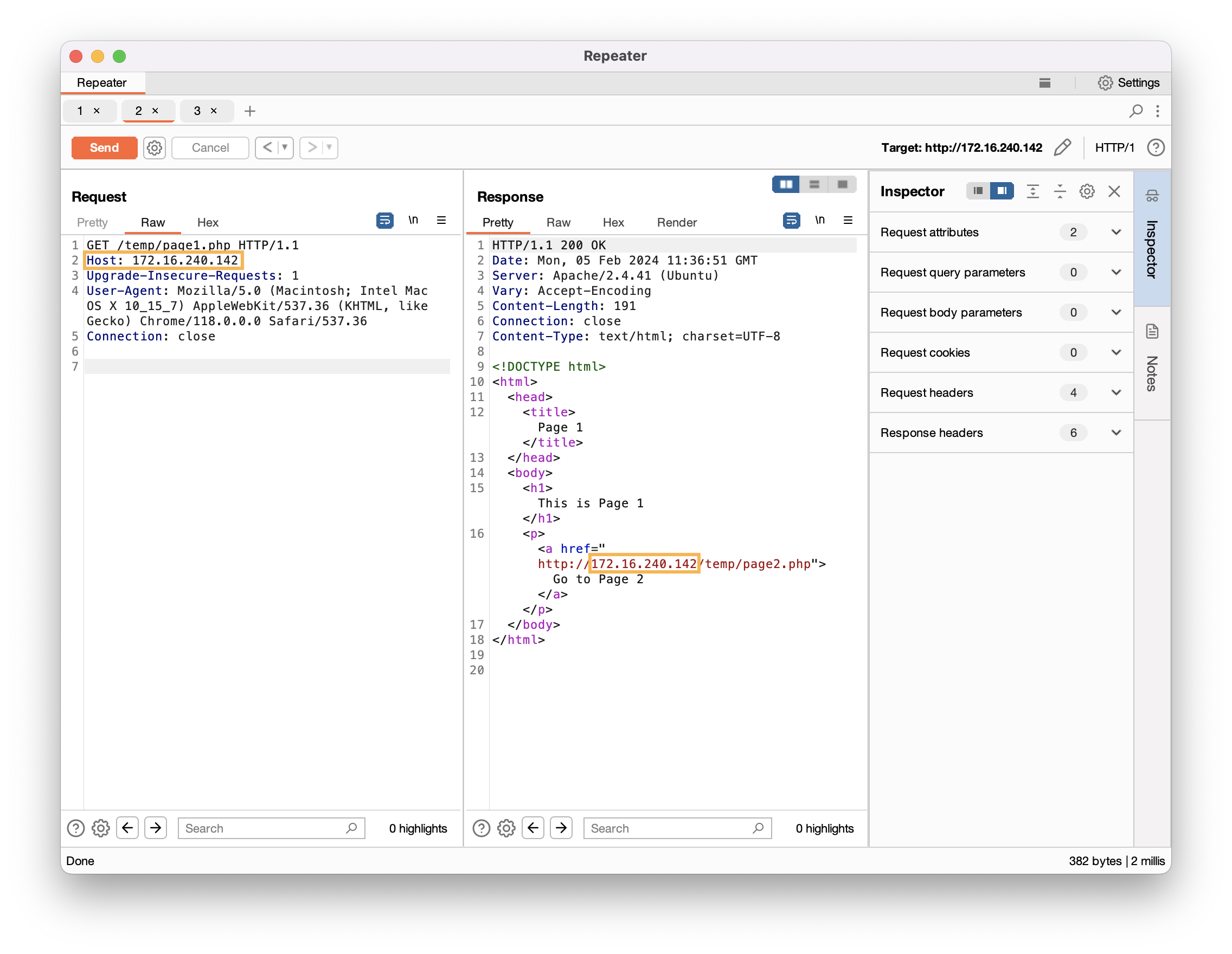
Task: Click the HTTP/1 protocol label
Action: click(x=1114, y=148)
